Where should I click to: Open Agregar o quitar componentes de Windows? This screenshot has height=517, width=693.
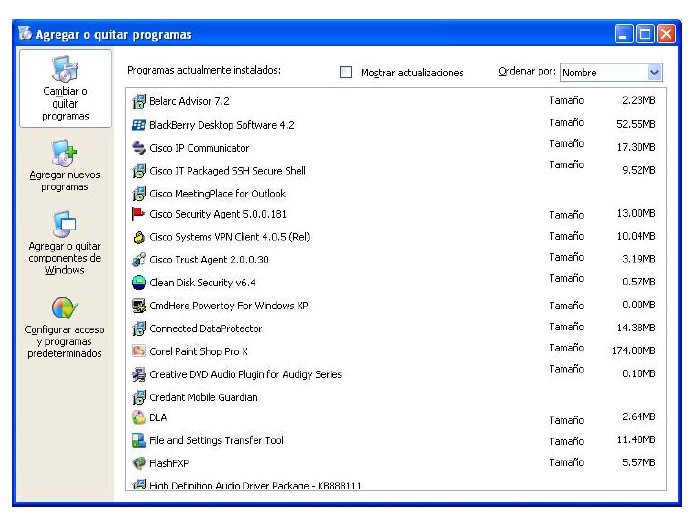coord(65,243)
